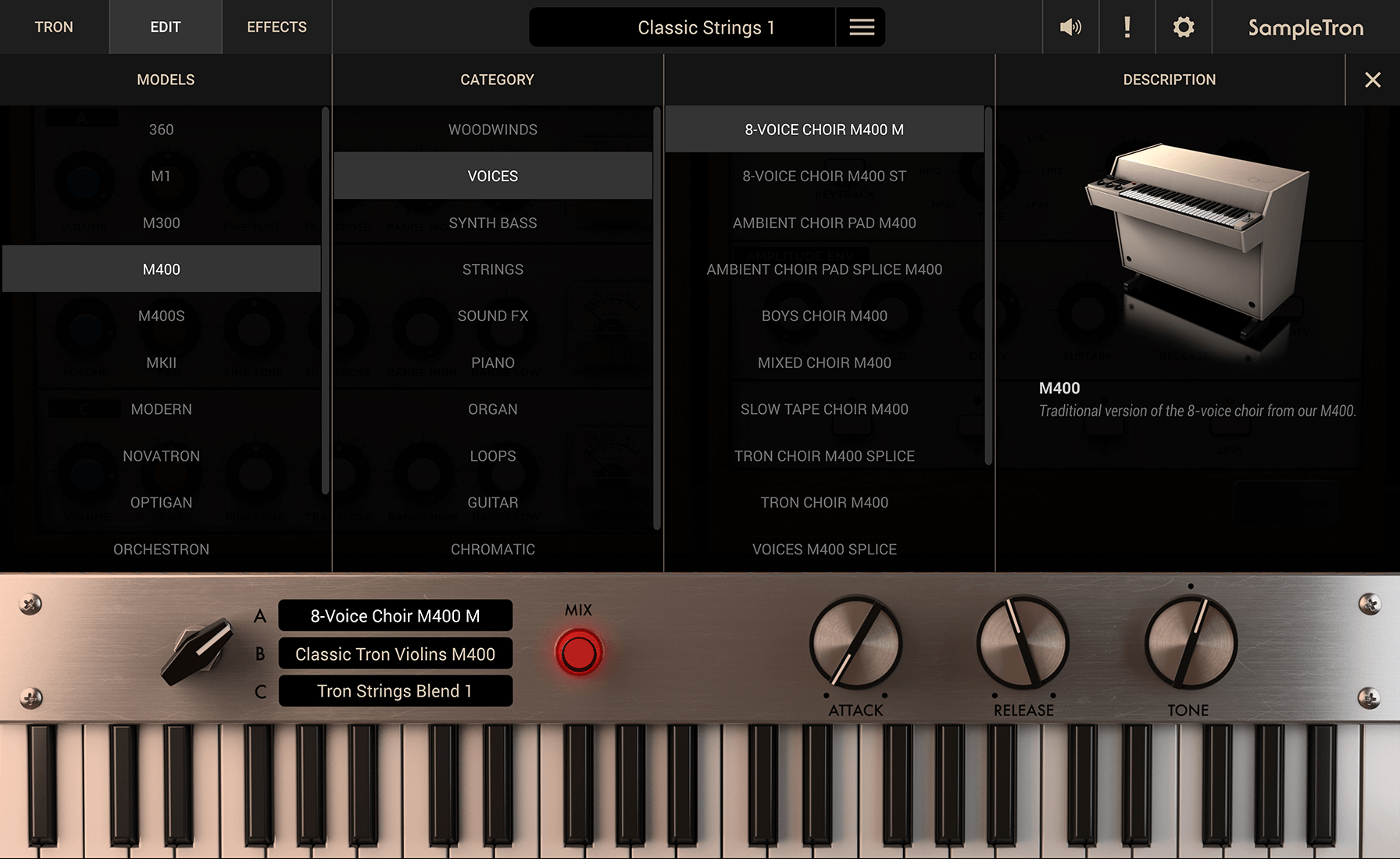Close the browser panel with X
The height and width of the screenshot is (859, 1400).
pyautogui.click(x=1372, y=79)
